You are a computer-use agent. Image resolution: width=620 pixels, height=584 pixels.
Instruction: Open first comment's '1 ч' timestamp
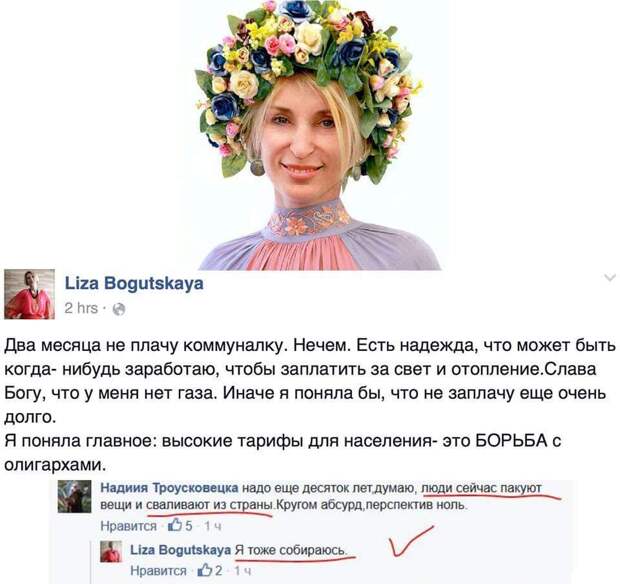tap(213, 526)
